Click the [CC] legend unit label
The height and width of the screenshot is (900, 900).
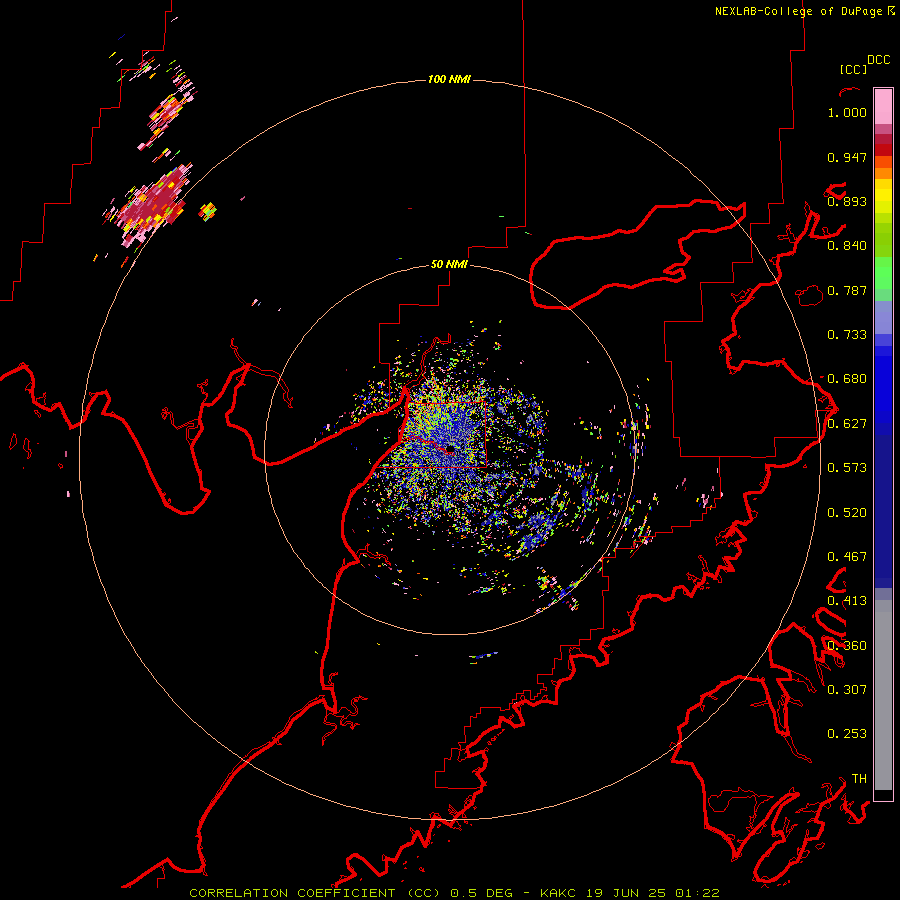pyautogui.click(x=853, y=69)
